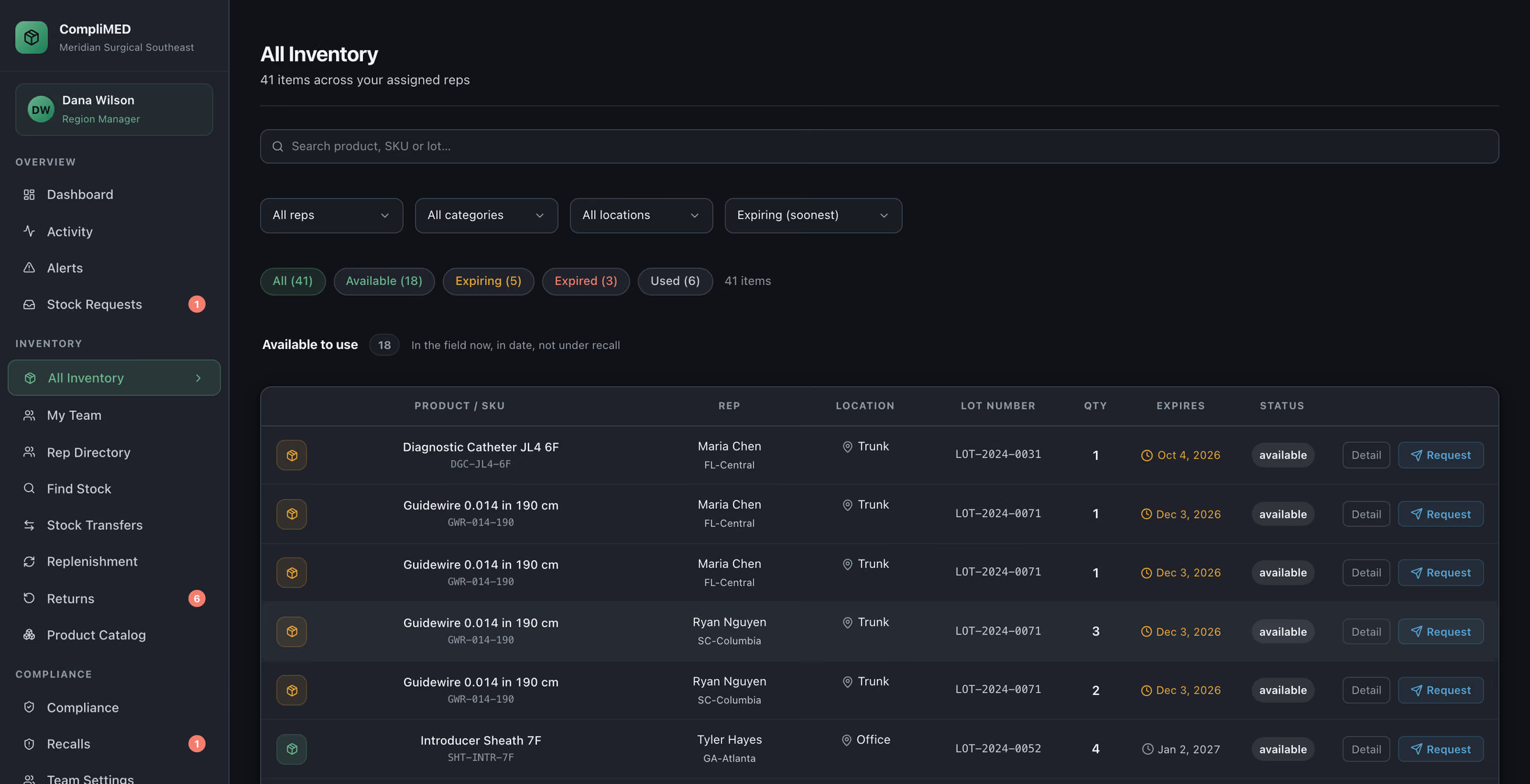Request the Diagnostic Catheter JL4 6F
The width and height of the screenshot is (1530, 784).
pos(1440,455)
